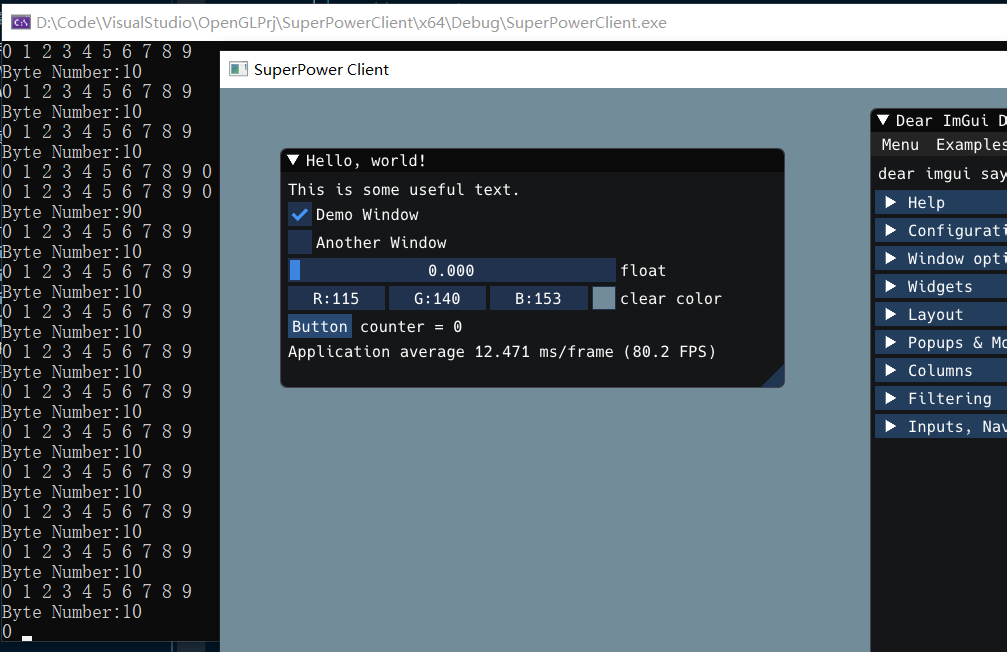Click the R:115 red value field

tap(336, 299)
